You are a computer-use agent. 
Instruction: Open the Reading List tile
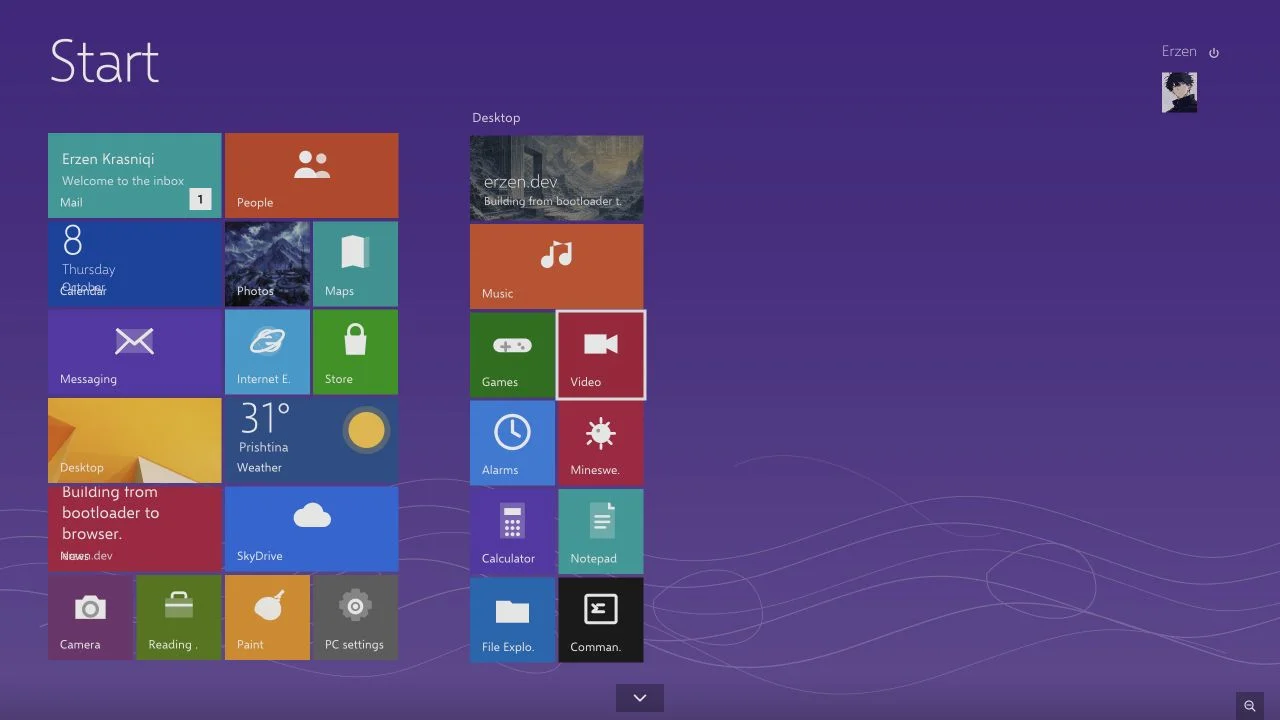pyautogui.click(x=179, y=617)
